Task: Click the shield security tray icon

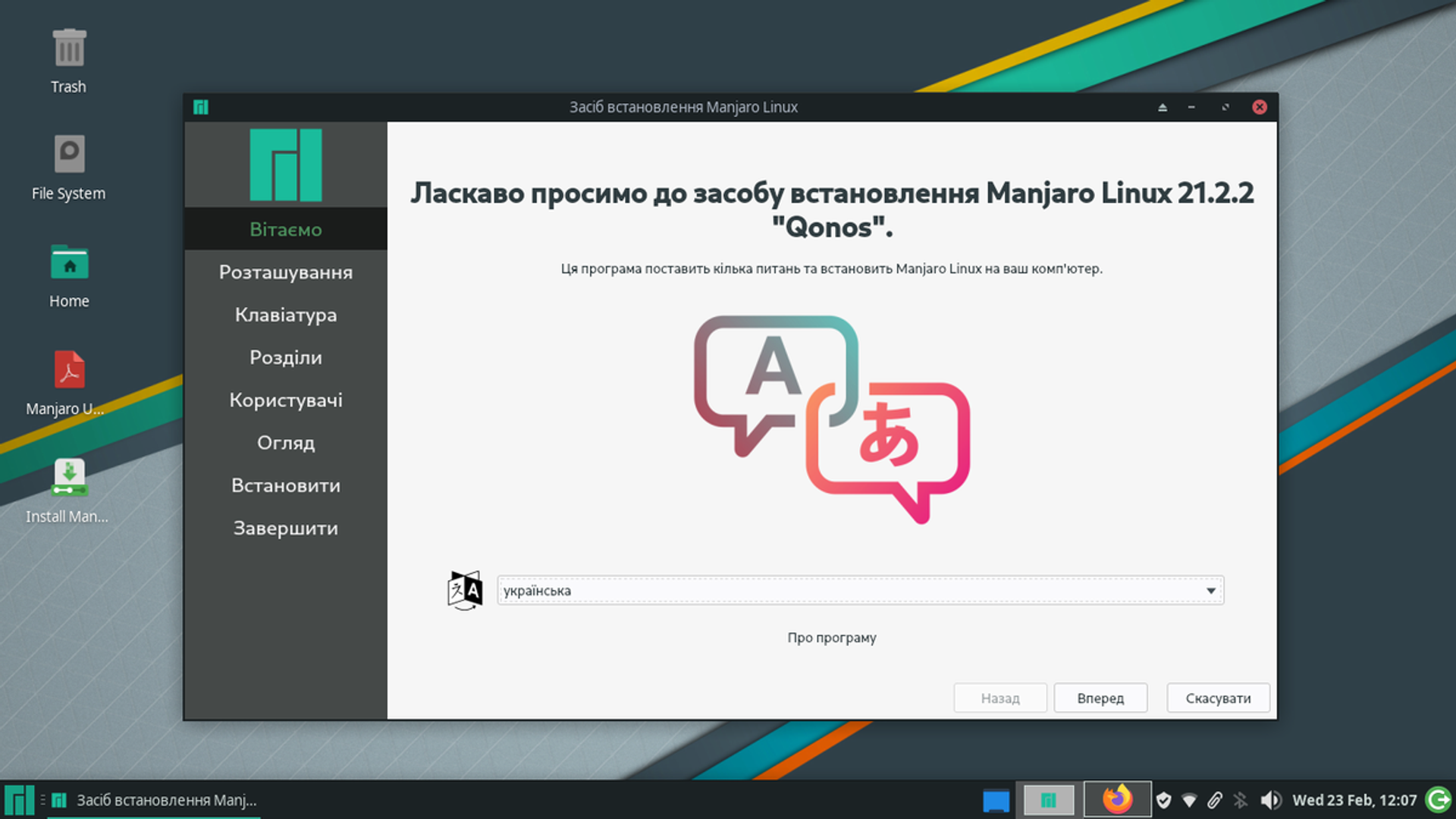Action: tap(1163, 800)
